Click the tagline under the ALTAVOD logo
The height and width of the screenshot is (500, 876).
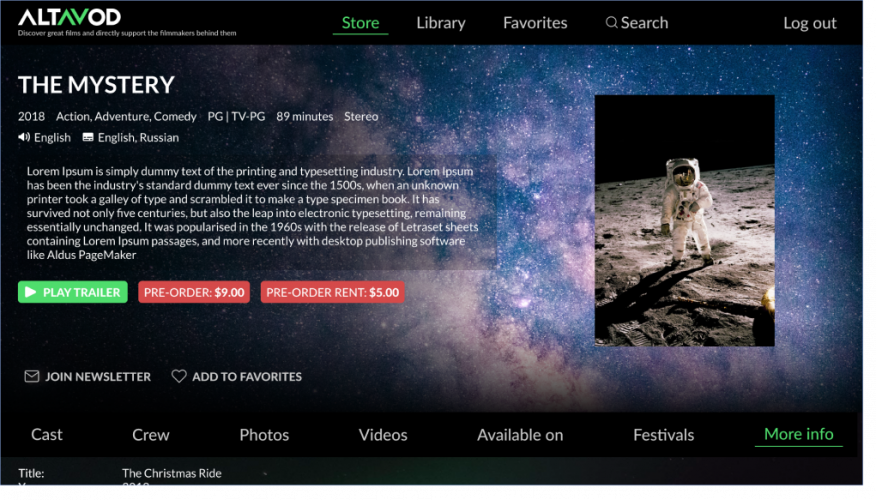pyautogui.click(x=127, y=33)
